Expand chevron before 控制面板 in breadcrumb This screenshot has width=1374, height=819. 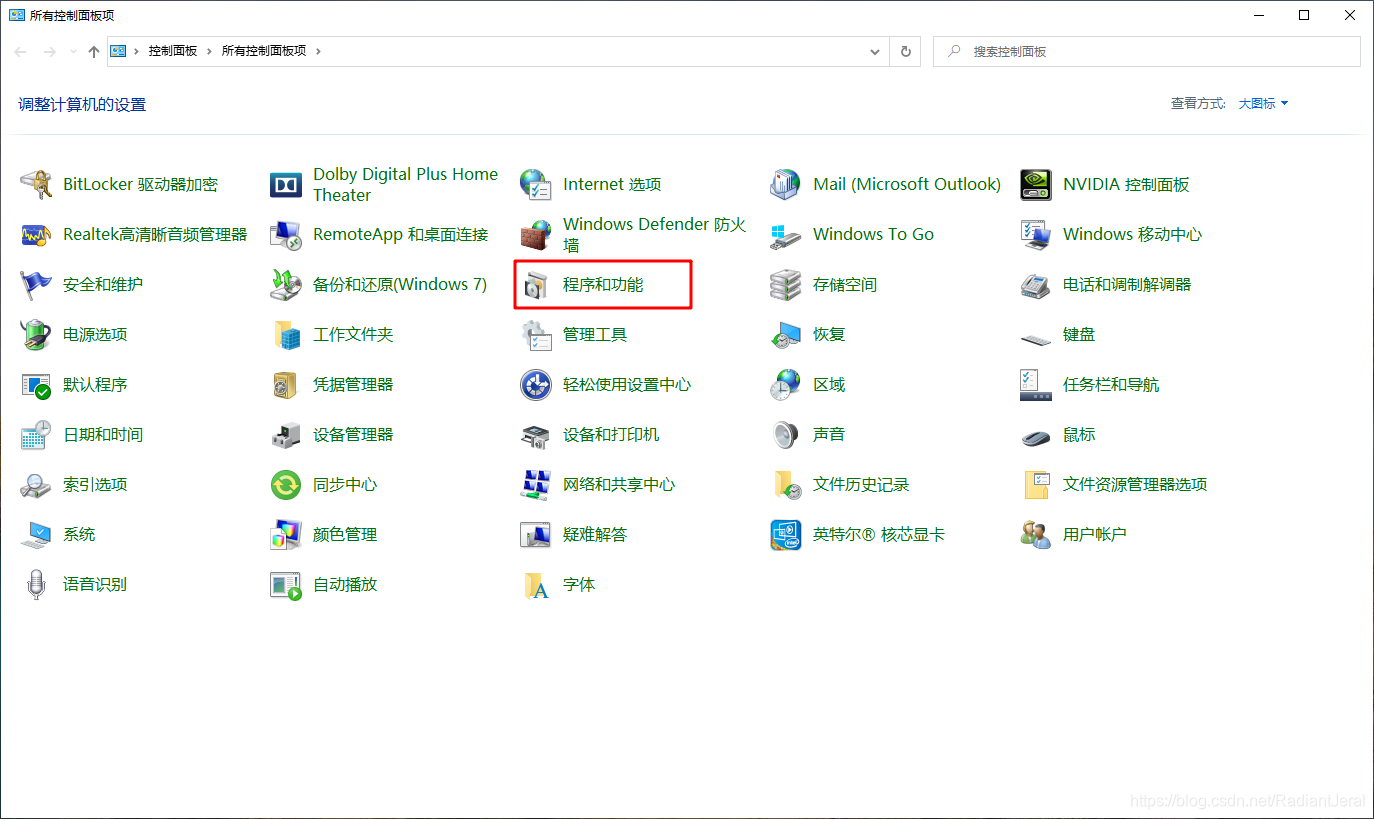(x=136, y=51)
